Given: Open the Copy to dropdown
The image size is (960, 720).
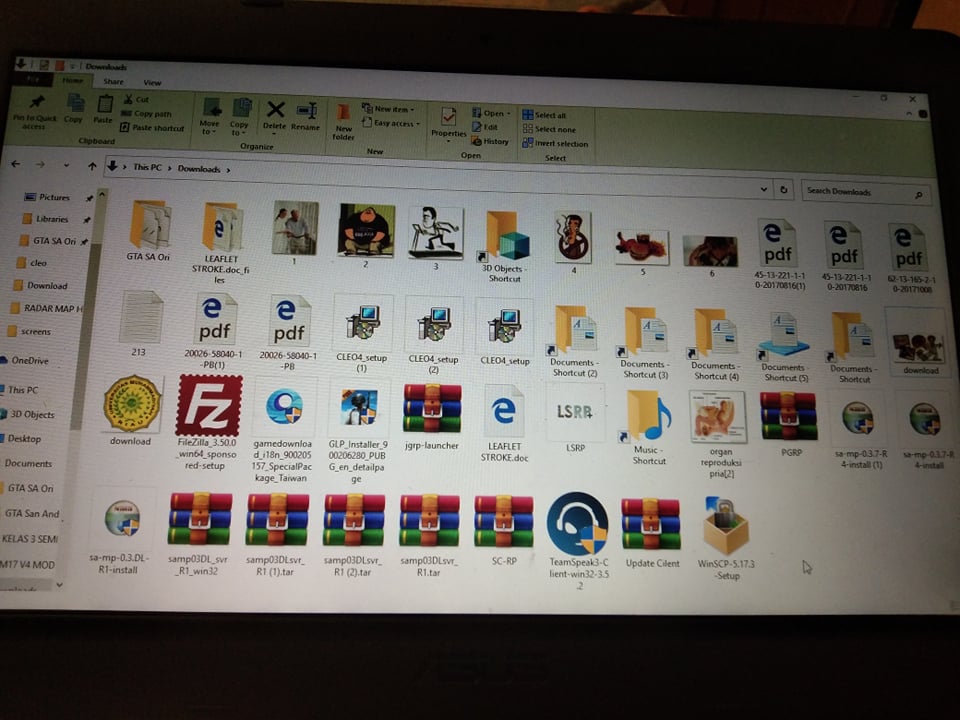Looking at the screenshot, I should [239, 118].
